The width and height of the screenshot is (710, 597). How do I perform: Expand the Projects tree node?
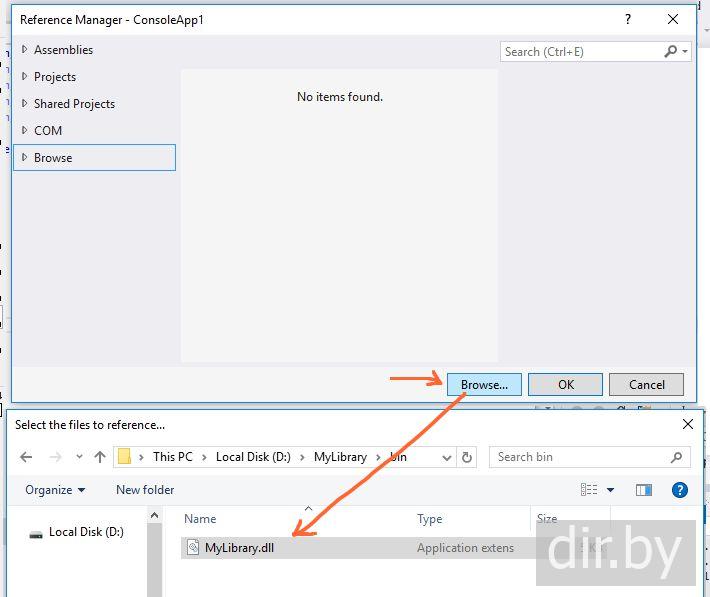point(24,76)
